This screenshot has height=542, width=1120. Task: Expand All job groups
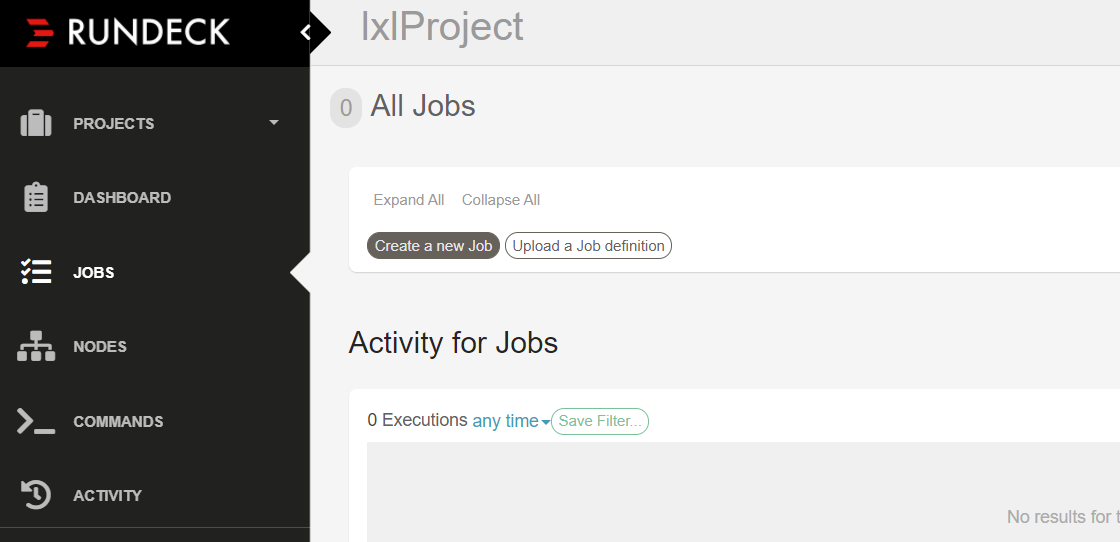pos(409,200)
